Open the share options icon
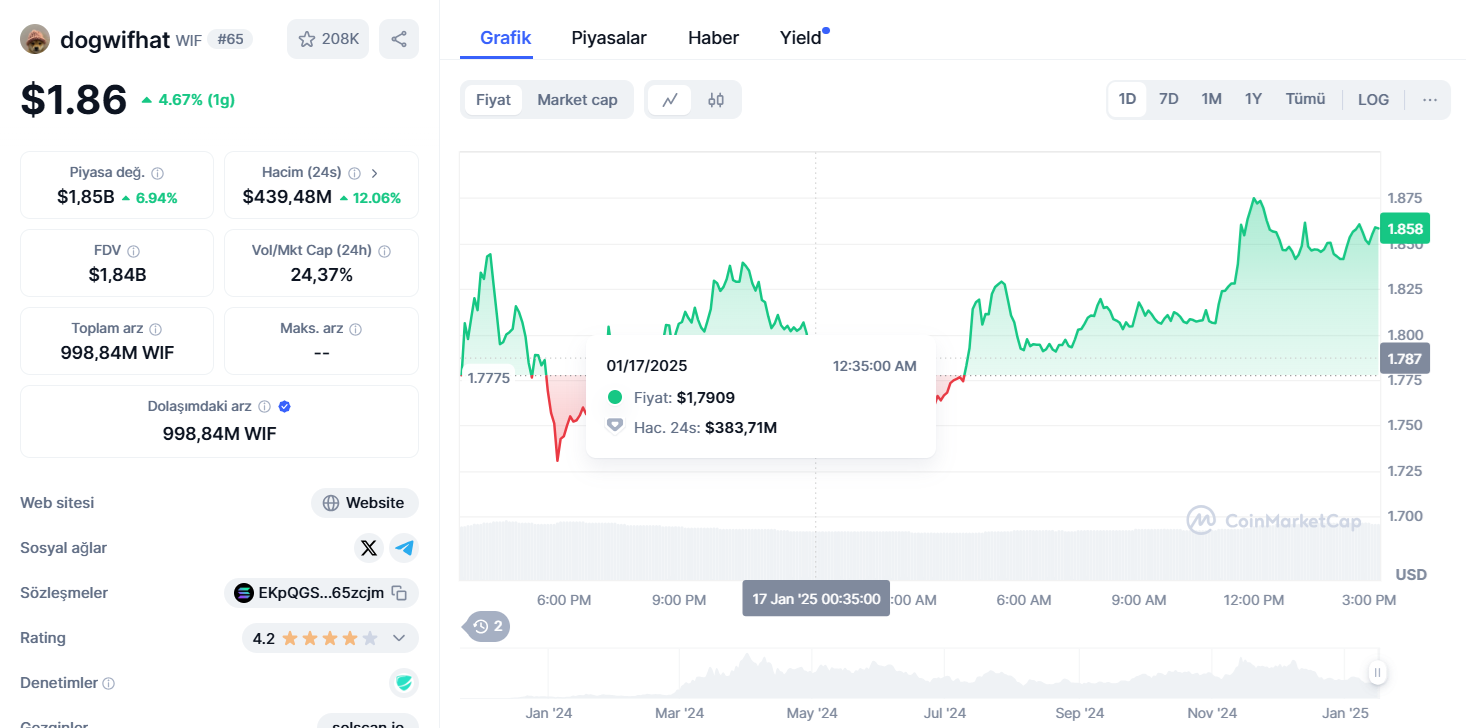This screenshot has width=1466, height=728. click(x=399, y=39)
